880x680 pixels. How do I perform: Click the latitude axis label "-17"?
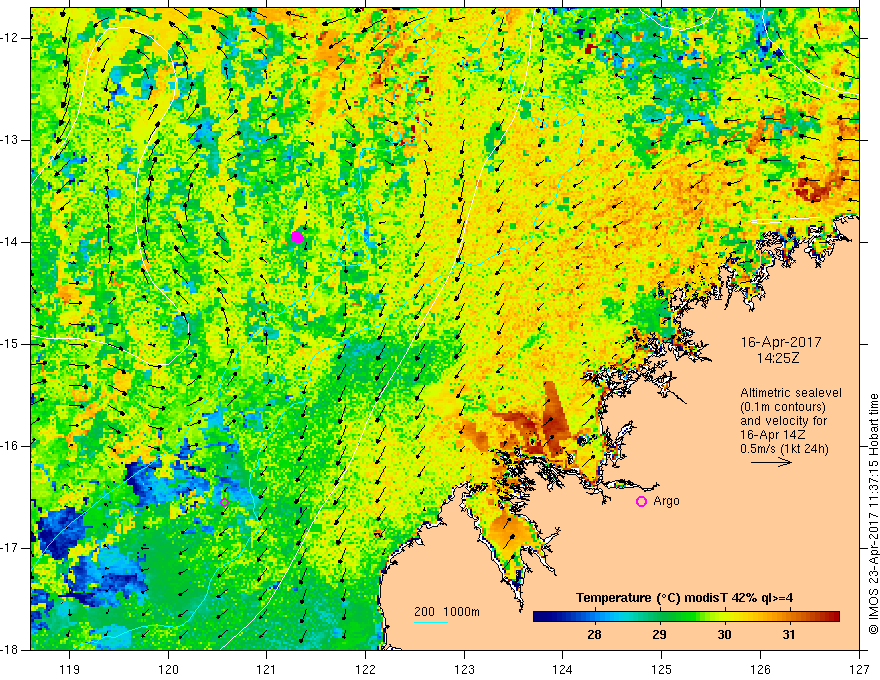[11, 548]
